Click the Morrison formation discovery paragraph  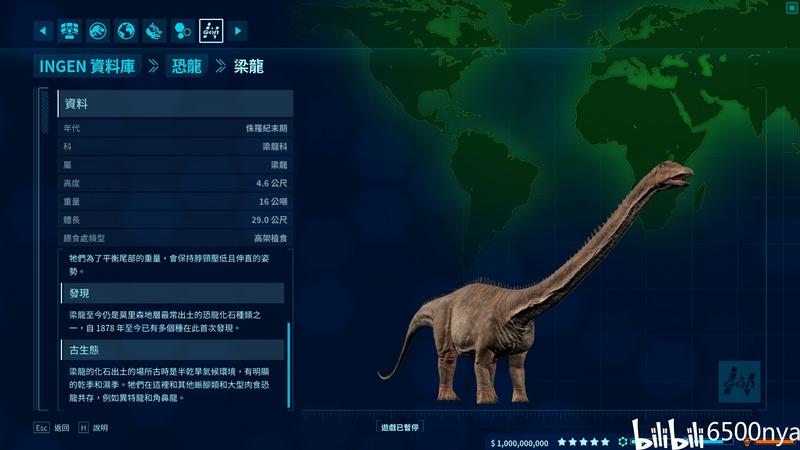(165, 321)
